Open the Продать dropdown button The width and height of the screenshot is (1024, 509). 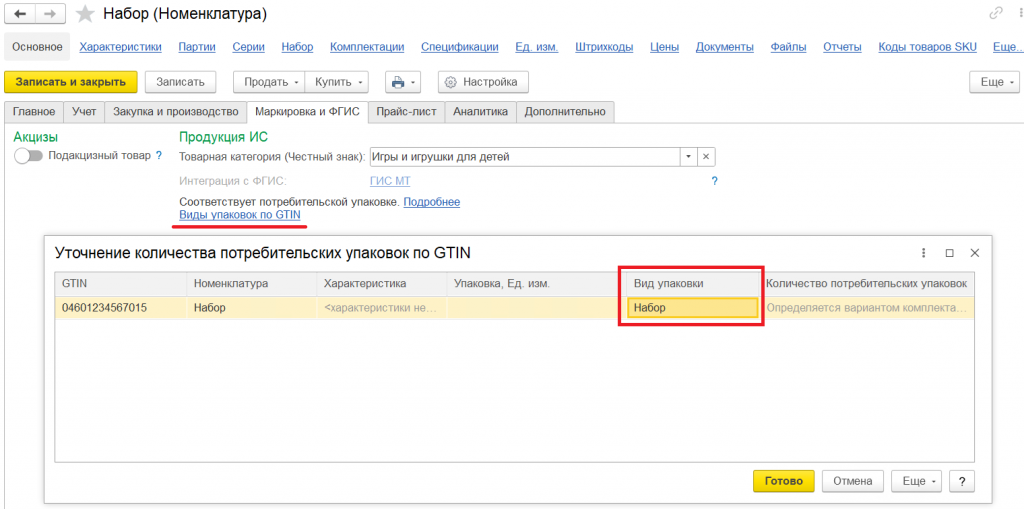(x=269, y=82)
